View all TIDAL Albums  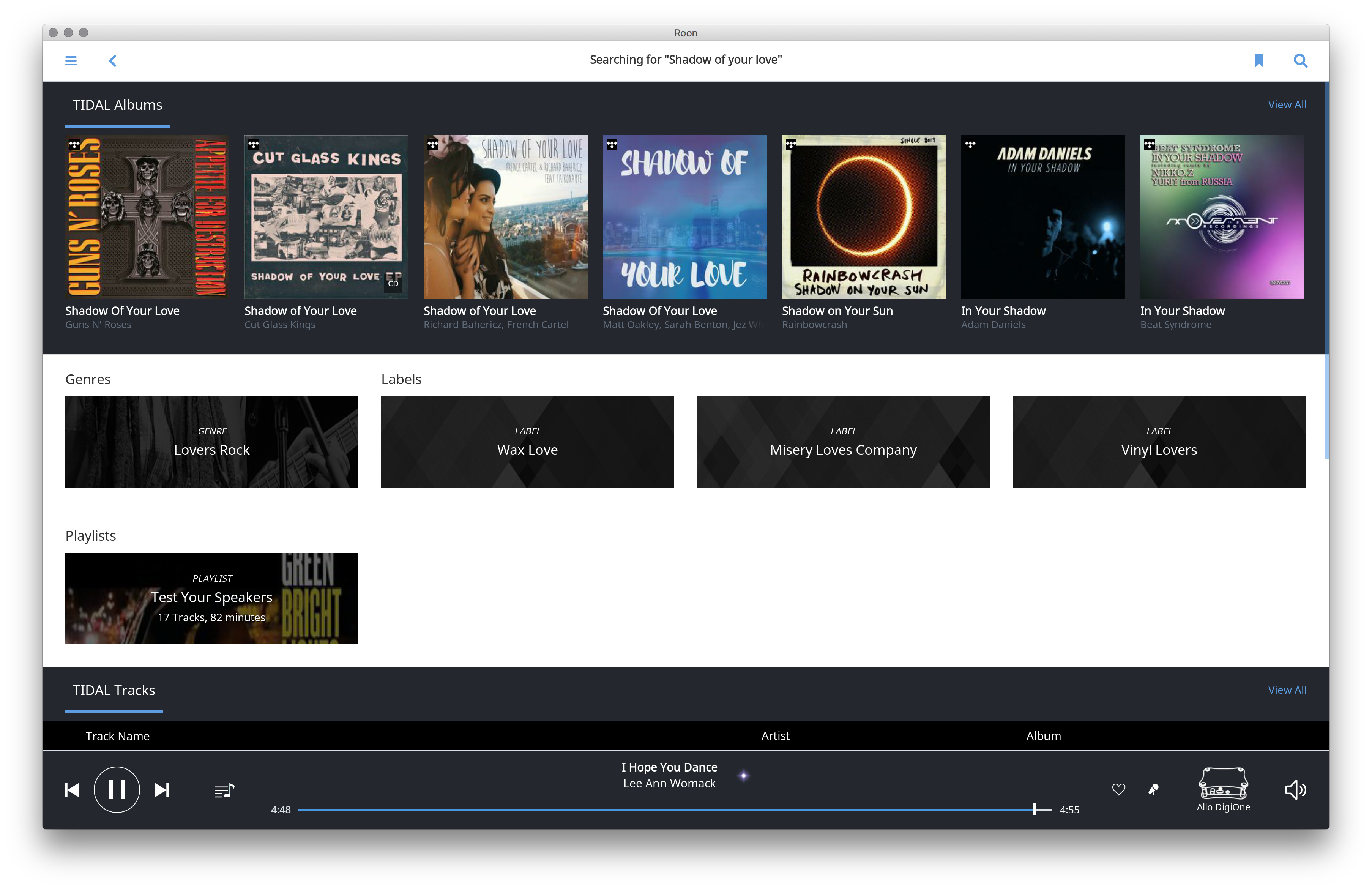1287,104
